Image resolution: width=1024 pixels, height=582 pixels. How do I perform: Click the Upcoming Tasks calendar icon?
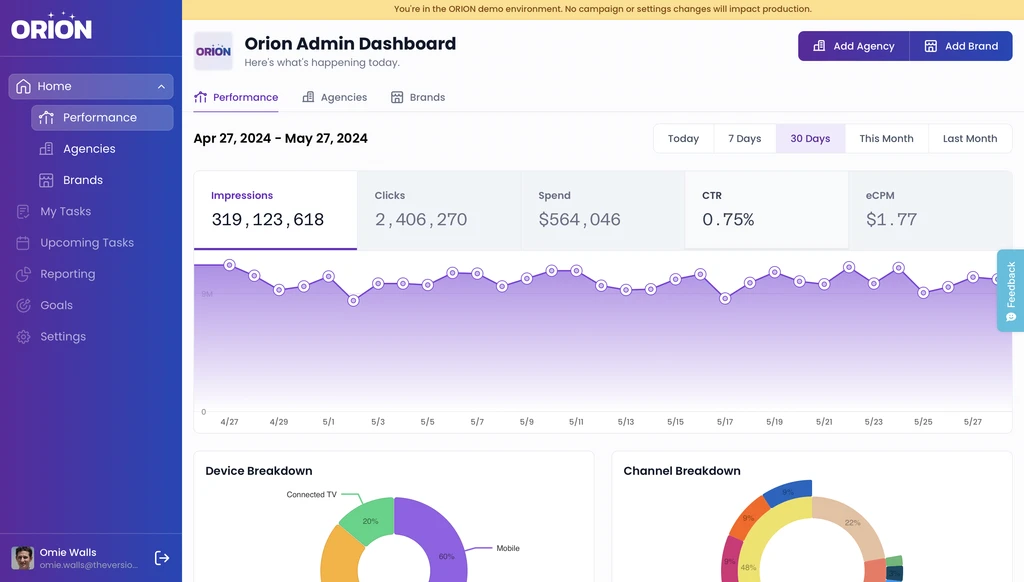pyautogui.click(x=24, y=243)
